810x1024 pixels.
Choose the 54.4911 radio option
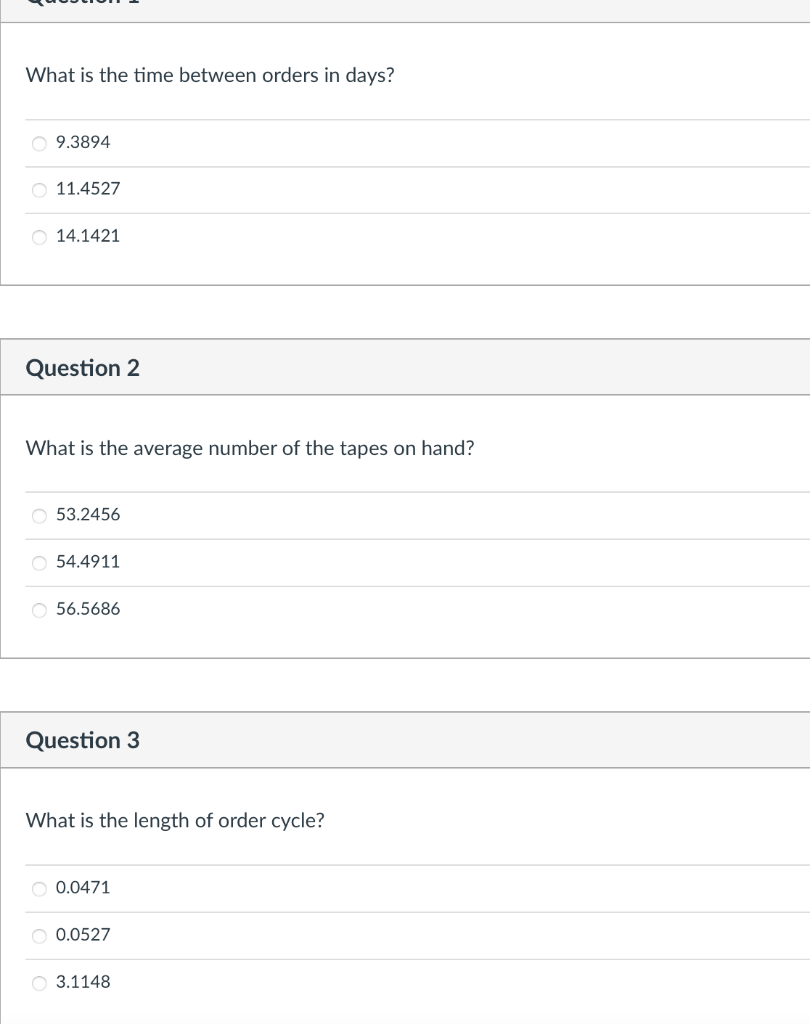(40, 563)
